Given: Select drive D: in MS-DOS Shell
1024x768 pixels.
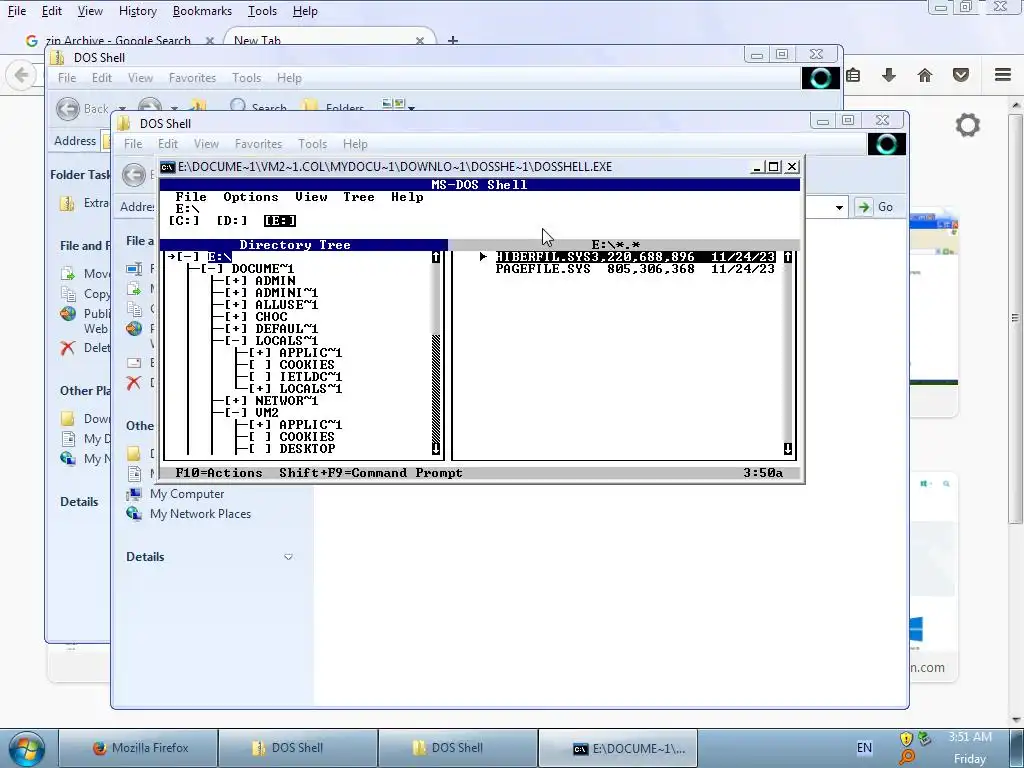Looking at the screenshot, I should click(232, 221).
